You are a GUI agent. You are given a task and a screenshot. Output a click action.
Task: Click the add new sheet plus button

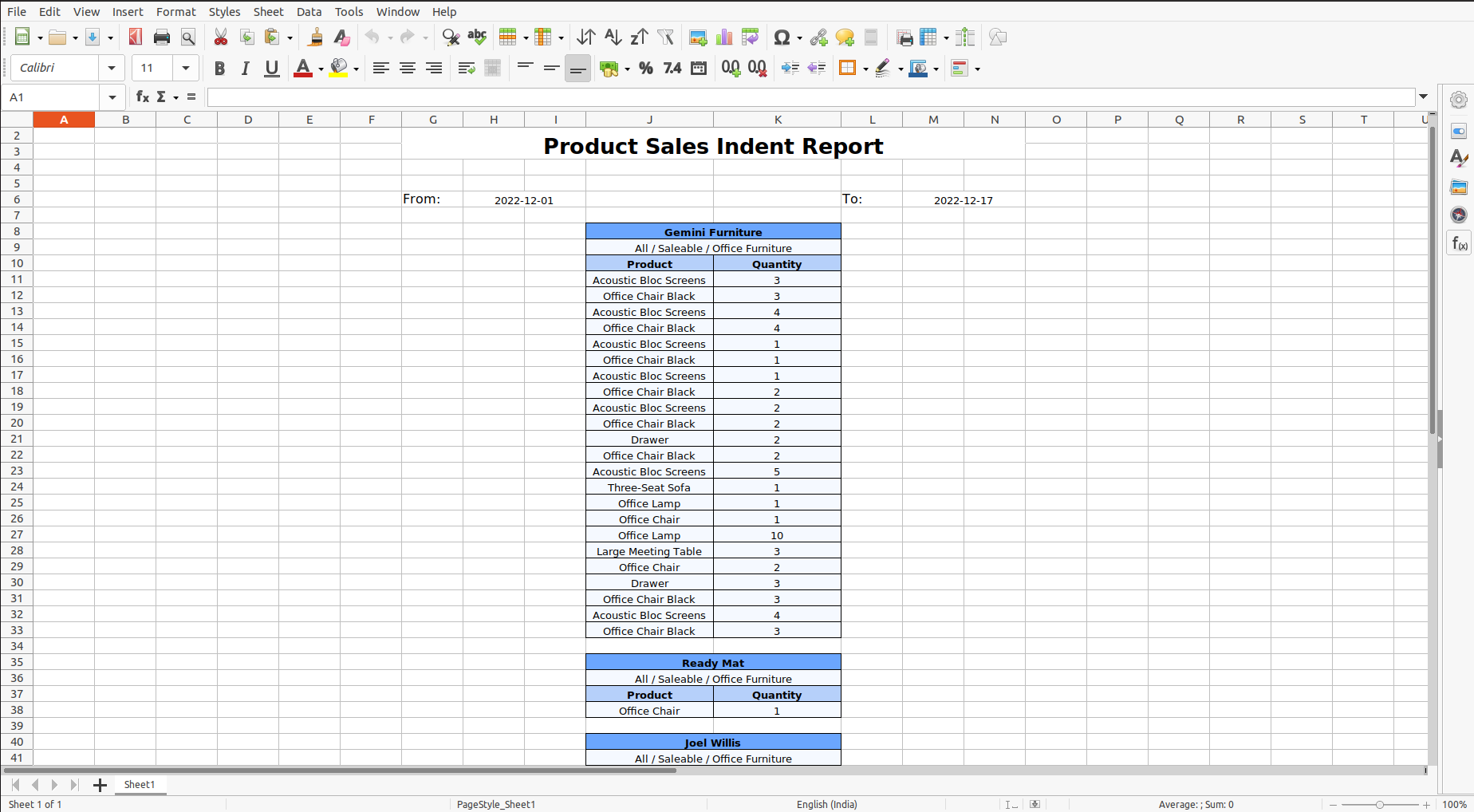100,785
